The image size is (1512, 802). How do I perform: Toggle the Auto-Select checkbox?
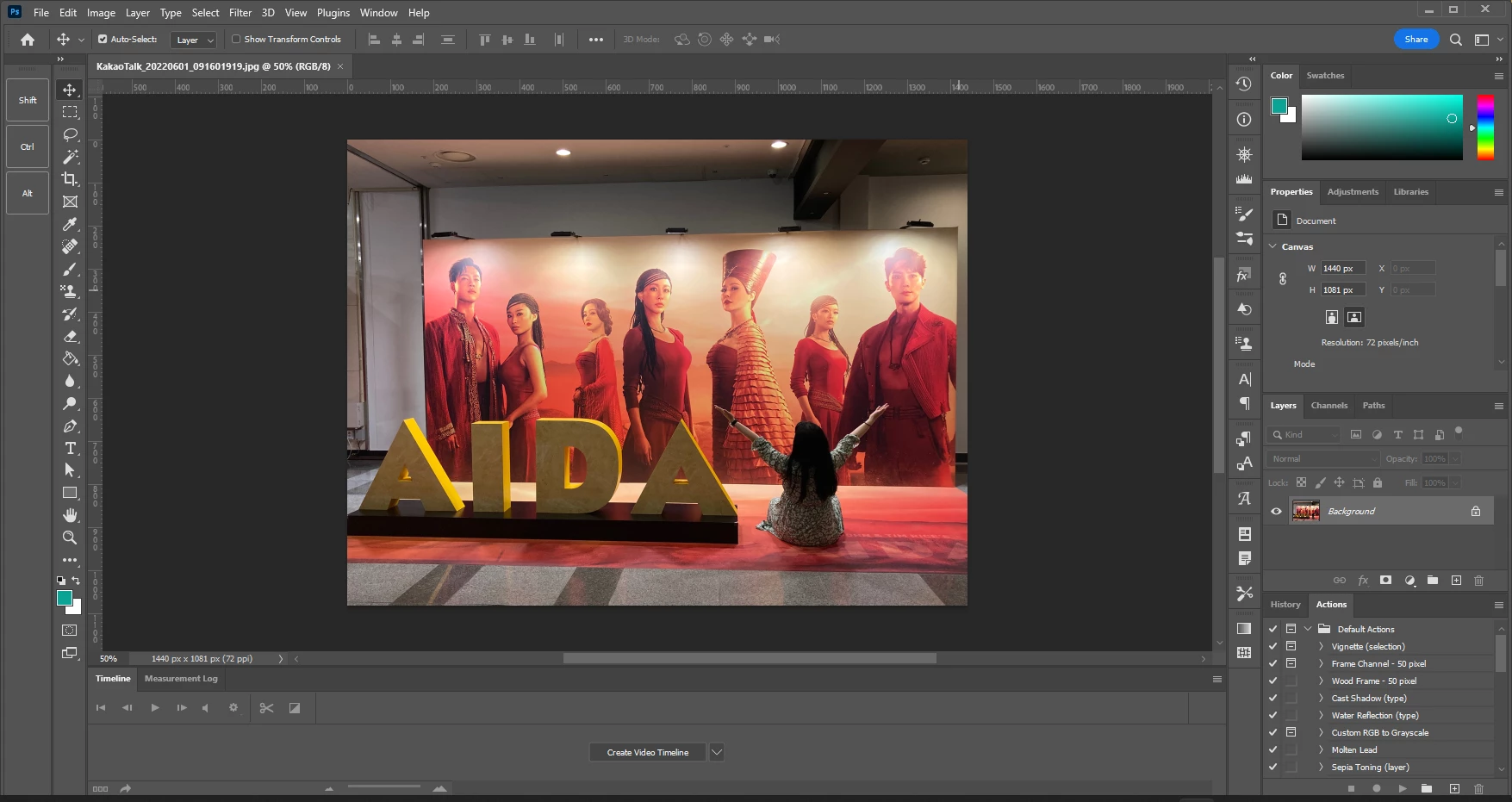(x=103, y=40)
